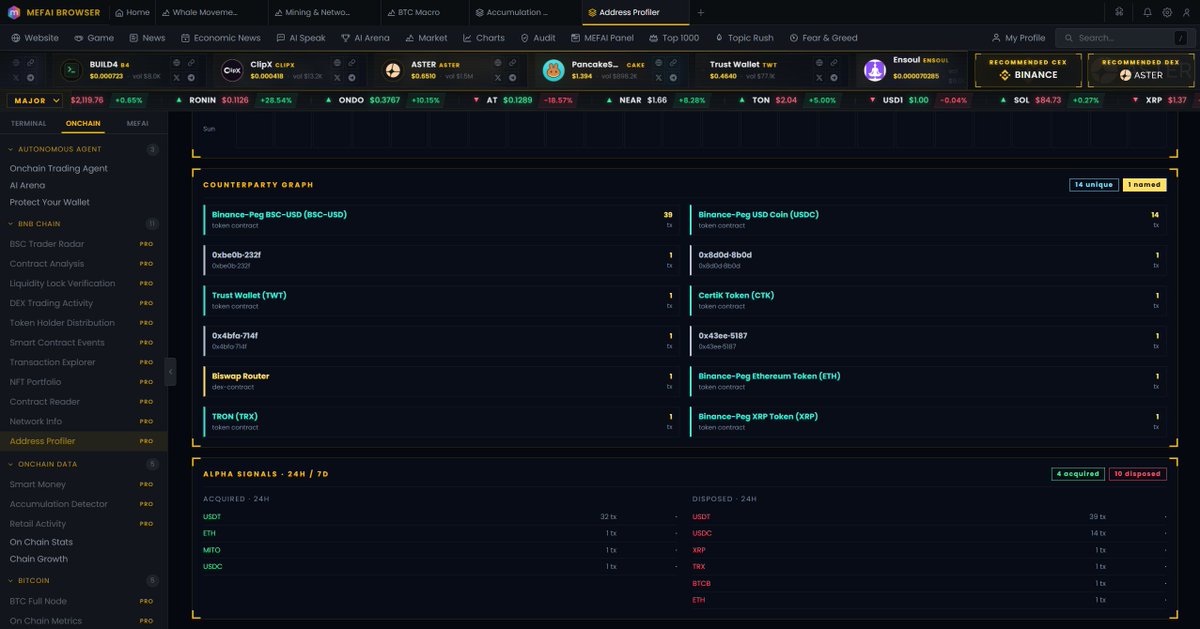
Task: Open the MEFAI Panel toolbar item
Action: (601, 38)
